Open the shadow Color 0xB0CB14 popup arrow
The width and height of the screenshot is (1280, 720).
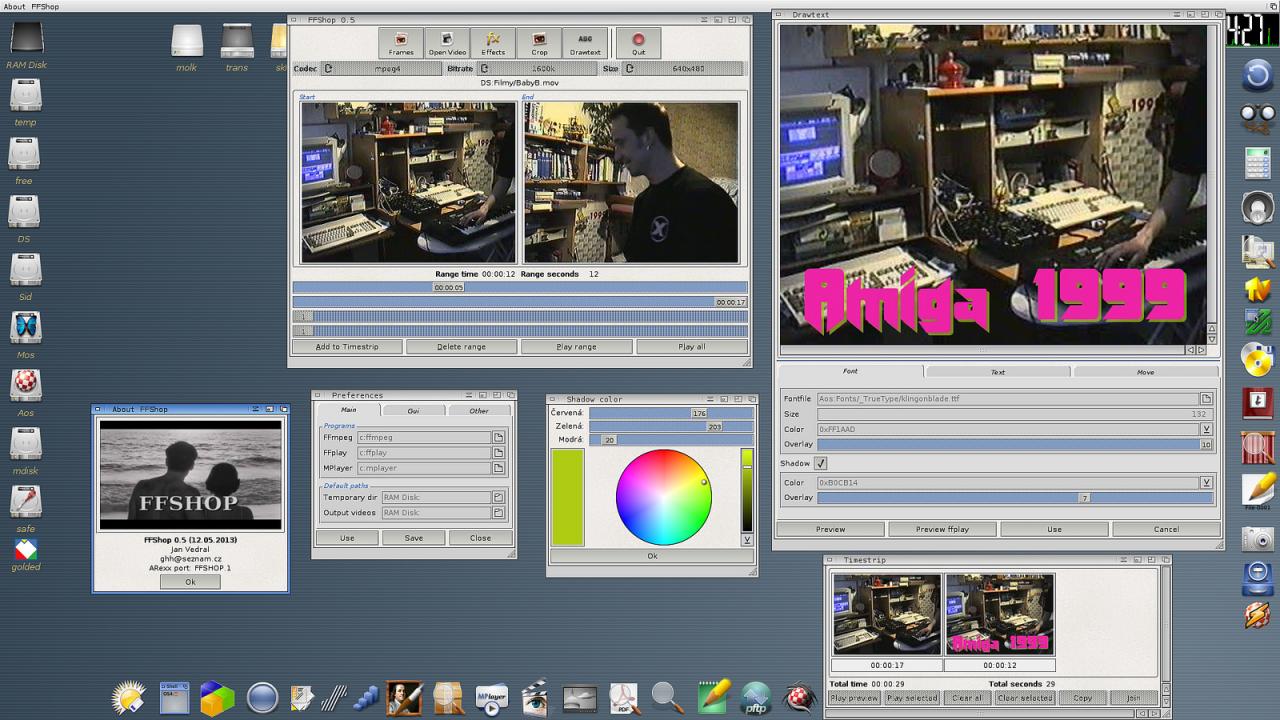coord(1206,482)
